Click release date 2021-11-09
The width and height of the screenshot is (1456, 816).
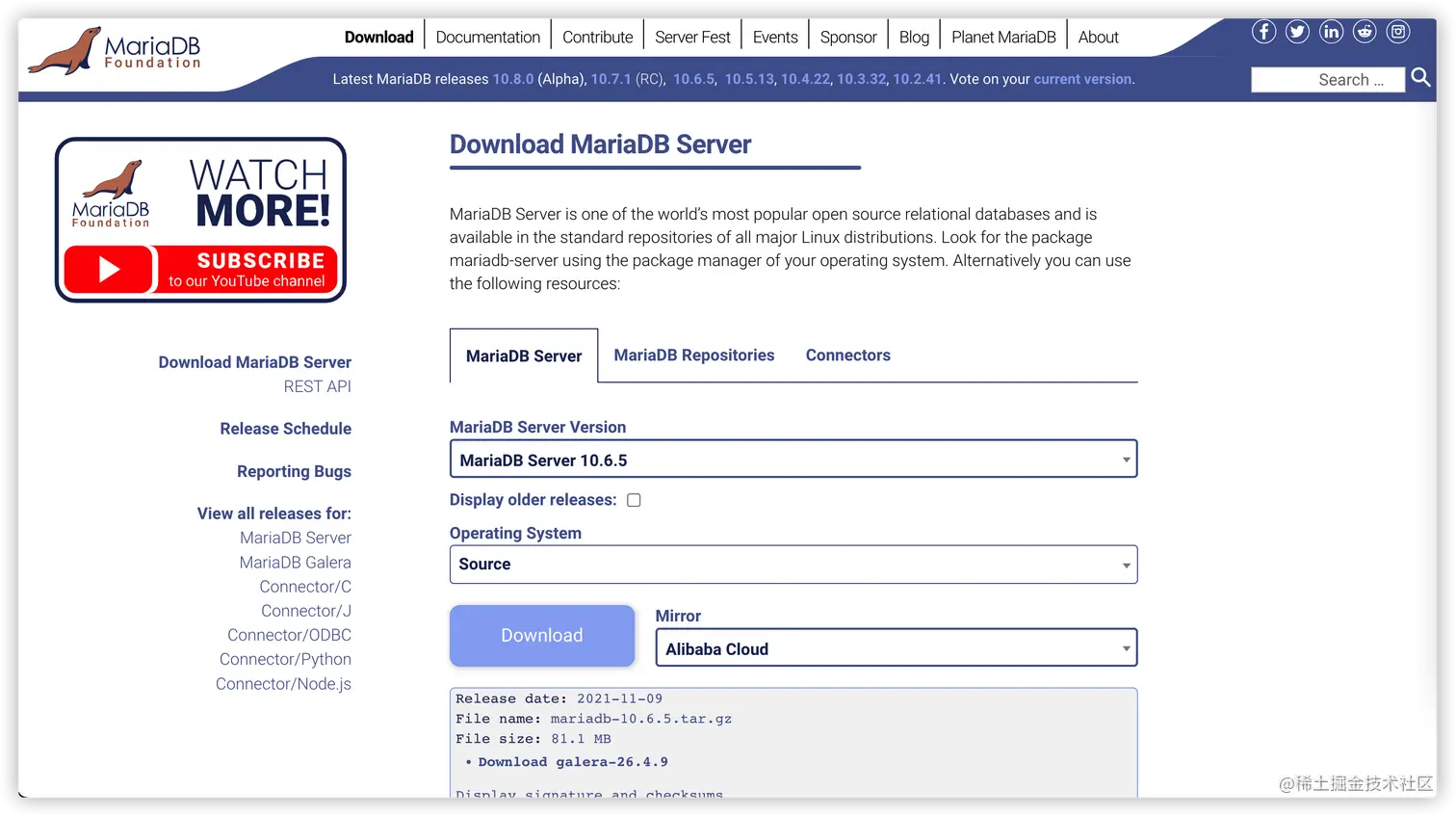coord(620,698)
